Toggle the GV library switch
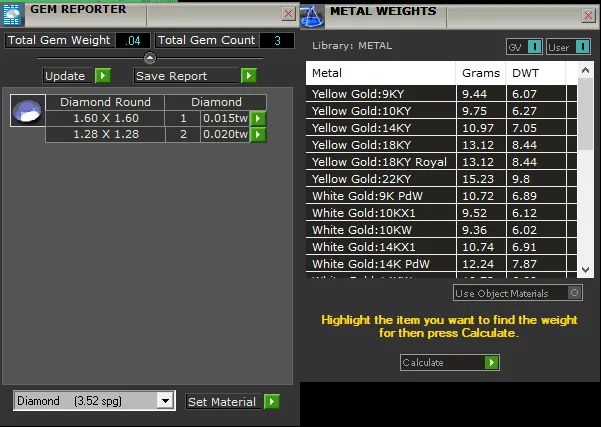Screen dimensions: 601x427 coord(534,47)
